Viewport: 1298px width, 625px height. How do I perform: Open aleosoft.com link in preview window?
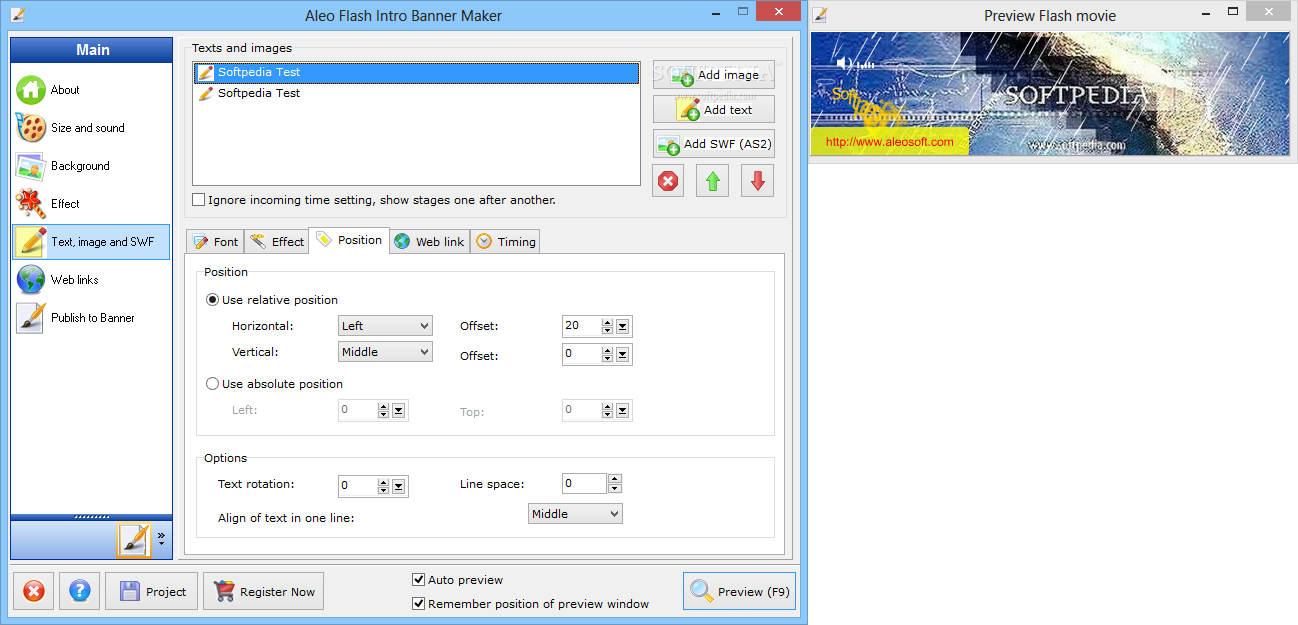[889, 142]
